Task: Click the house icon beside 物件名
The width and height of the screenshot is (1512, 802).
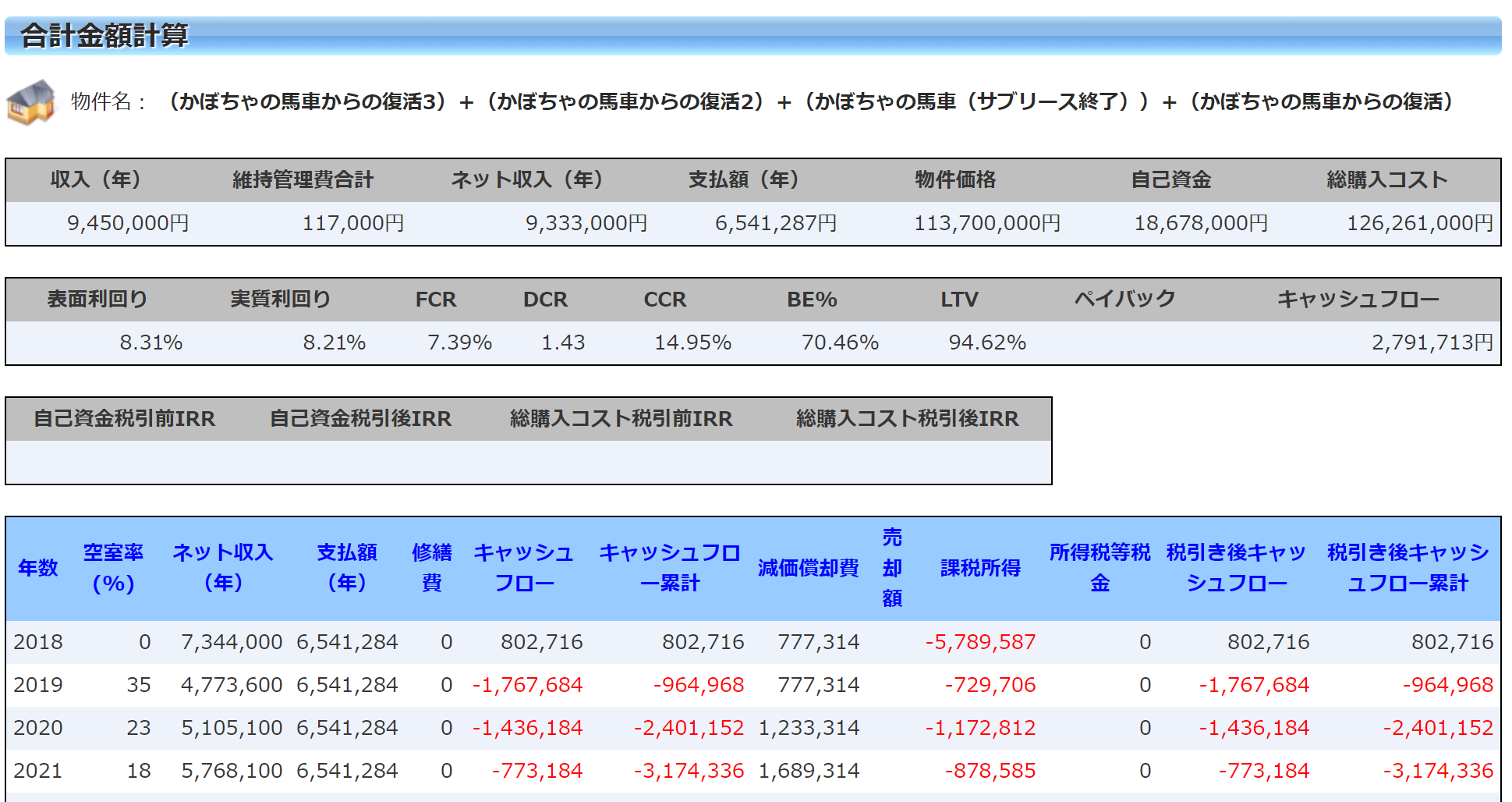Action: click(31, 102)
